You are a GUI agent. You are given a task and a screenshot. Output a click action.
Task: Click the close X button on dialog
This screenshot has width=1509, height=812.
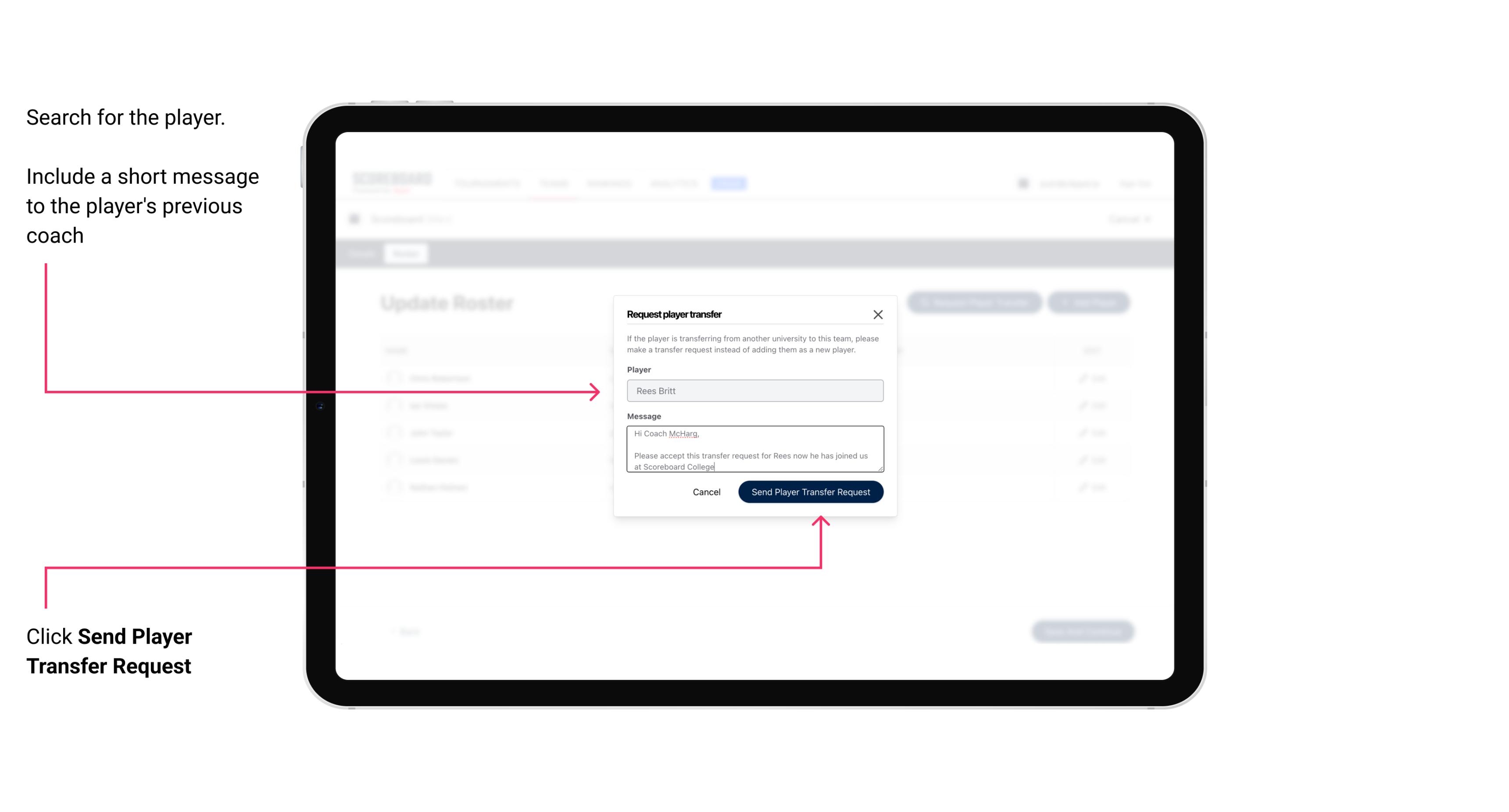pyautogui.click(x=878, y=314)
